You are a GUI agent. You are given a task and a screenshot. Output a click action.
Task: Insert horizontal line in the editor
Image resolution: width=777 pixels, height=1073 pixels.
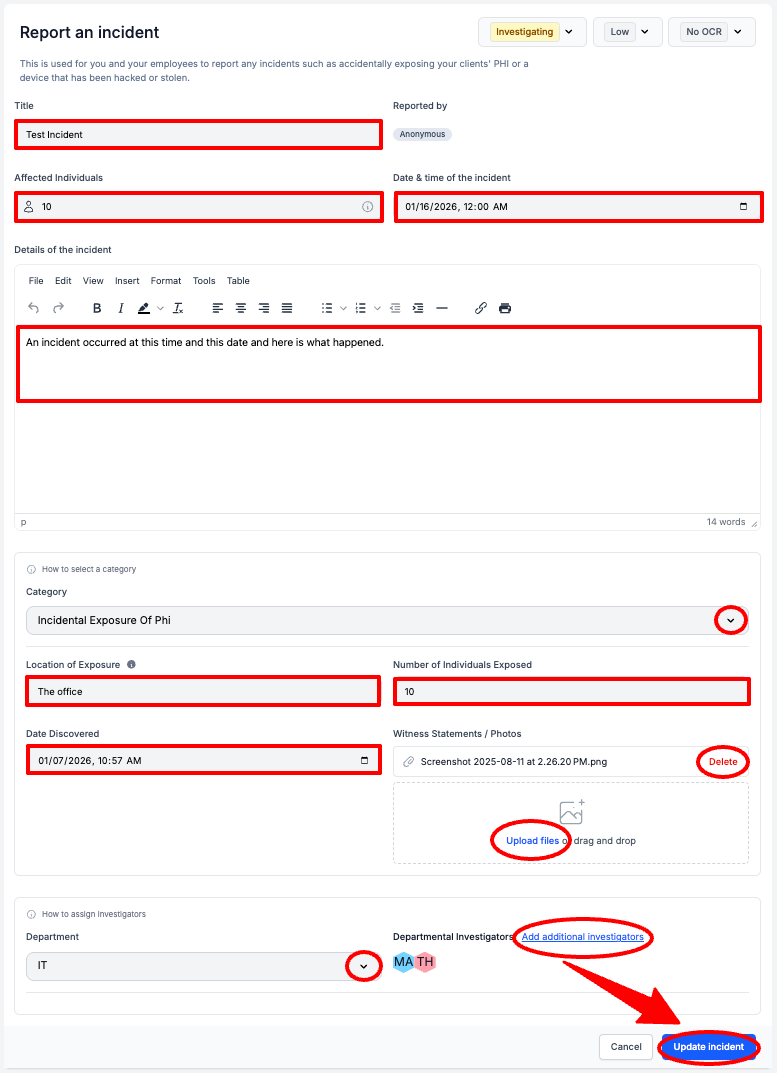pos(442,308)
